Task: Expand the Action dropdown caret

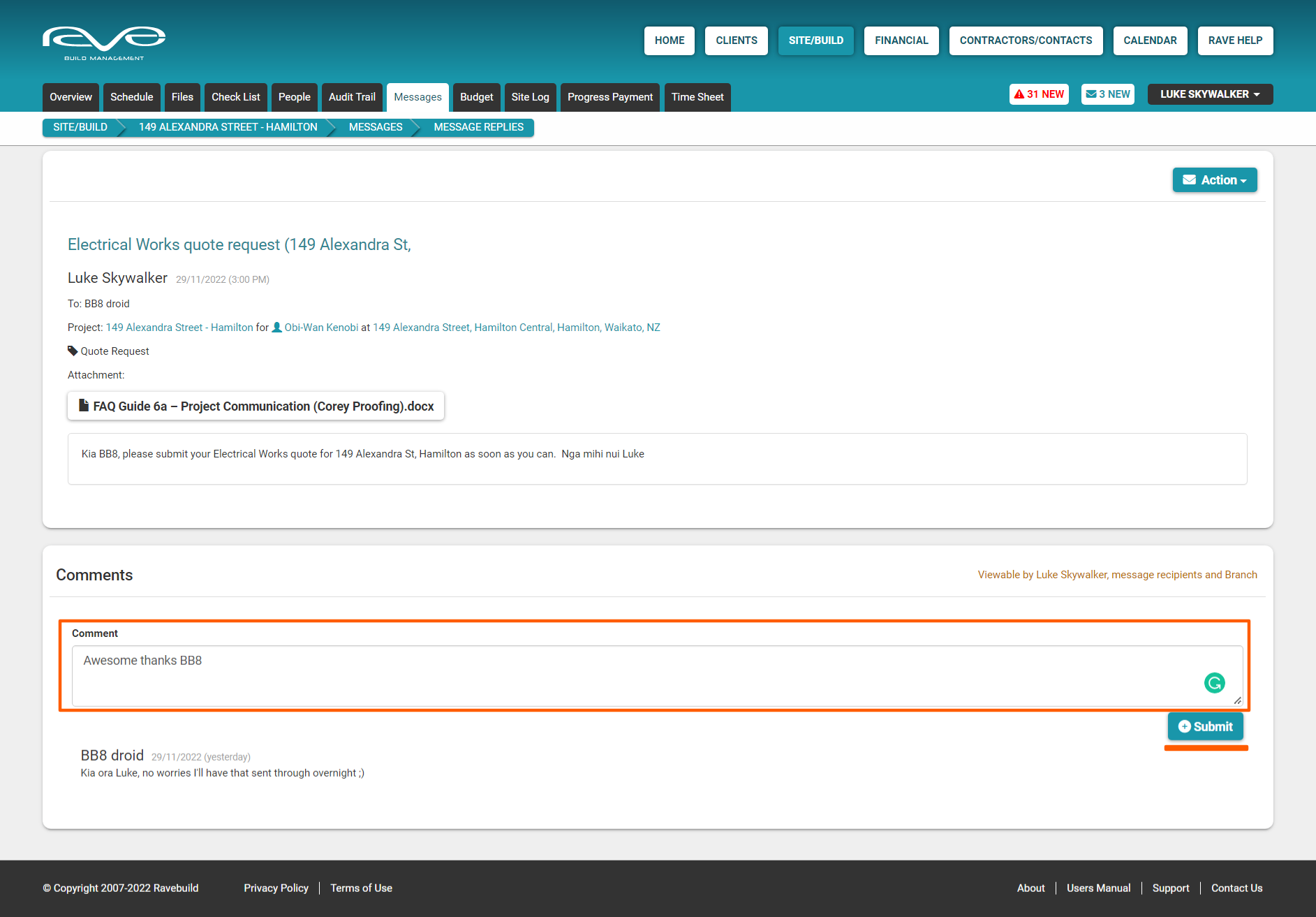Action: pos(1243,181)
